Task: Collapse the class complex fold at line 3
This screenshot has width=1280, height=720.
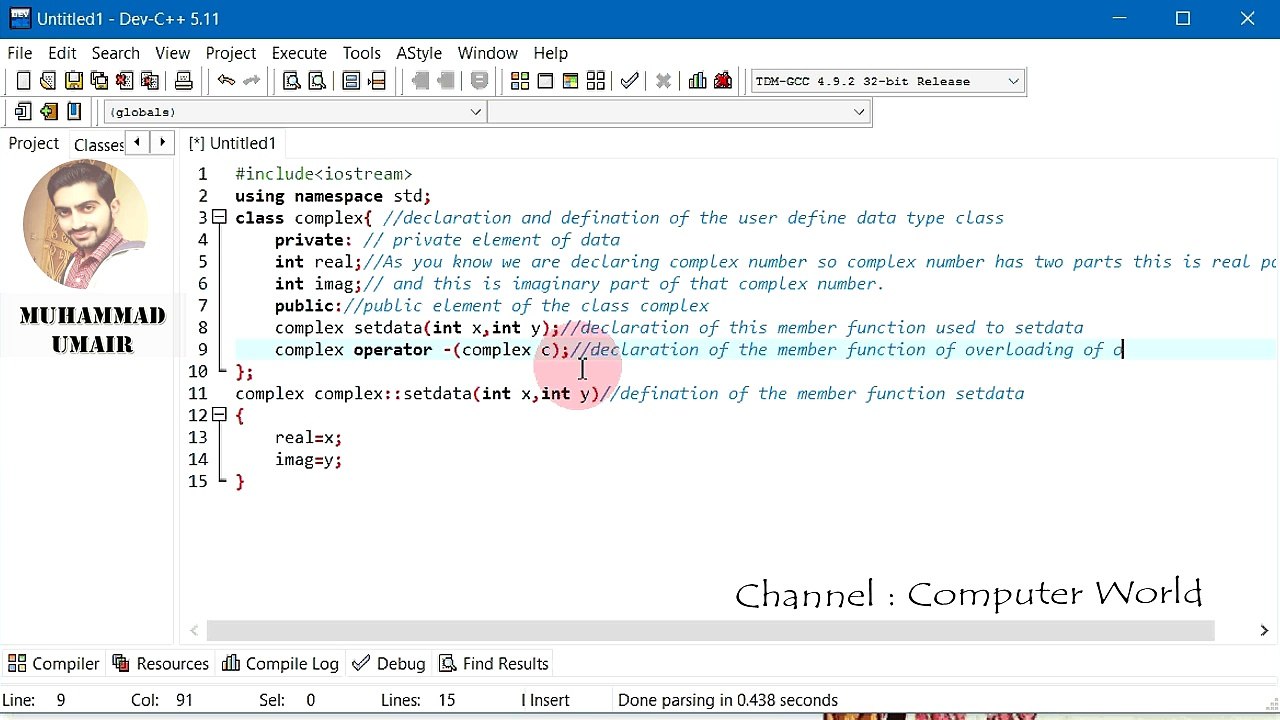Action: pos(219,217)
